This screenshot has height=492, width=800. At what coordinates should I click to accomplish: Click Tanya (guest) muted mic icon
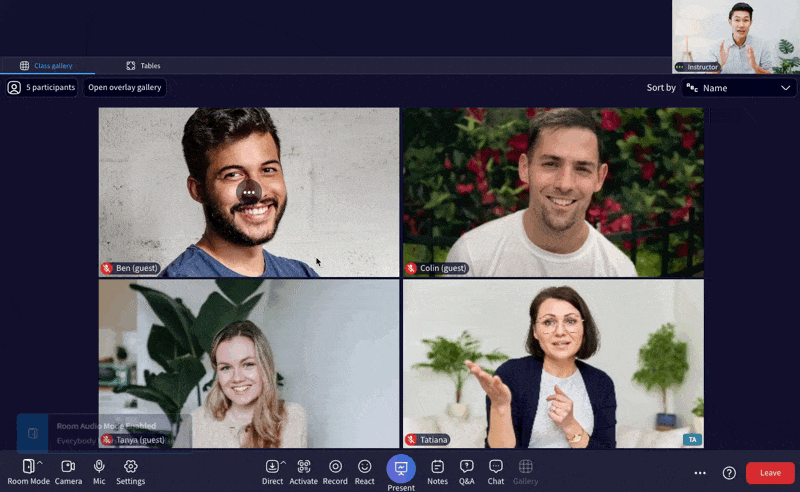click(107, 439)
